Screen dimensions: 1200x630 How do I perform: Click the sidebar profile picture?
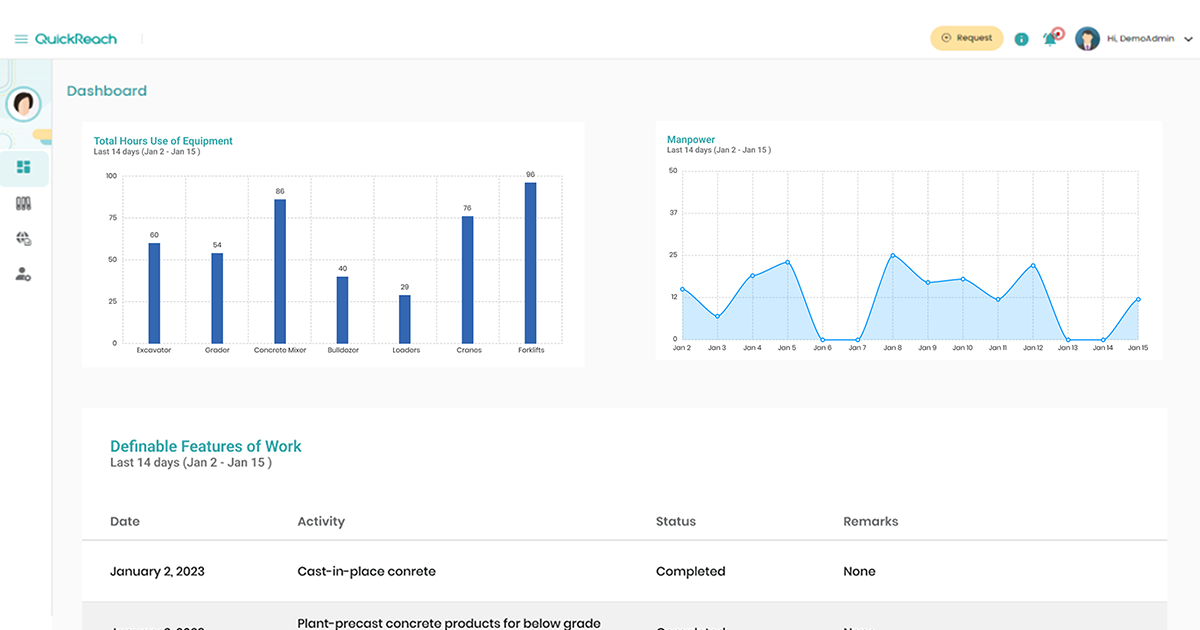[x=22, y=104]
